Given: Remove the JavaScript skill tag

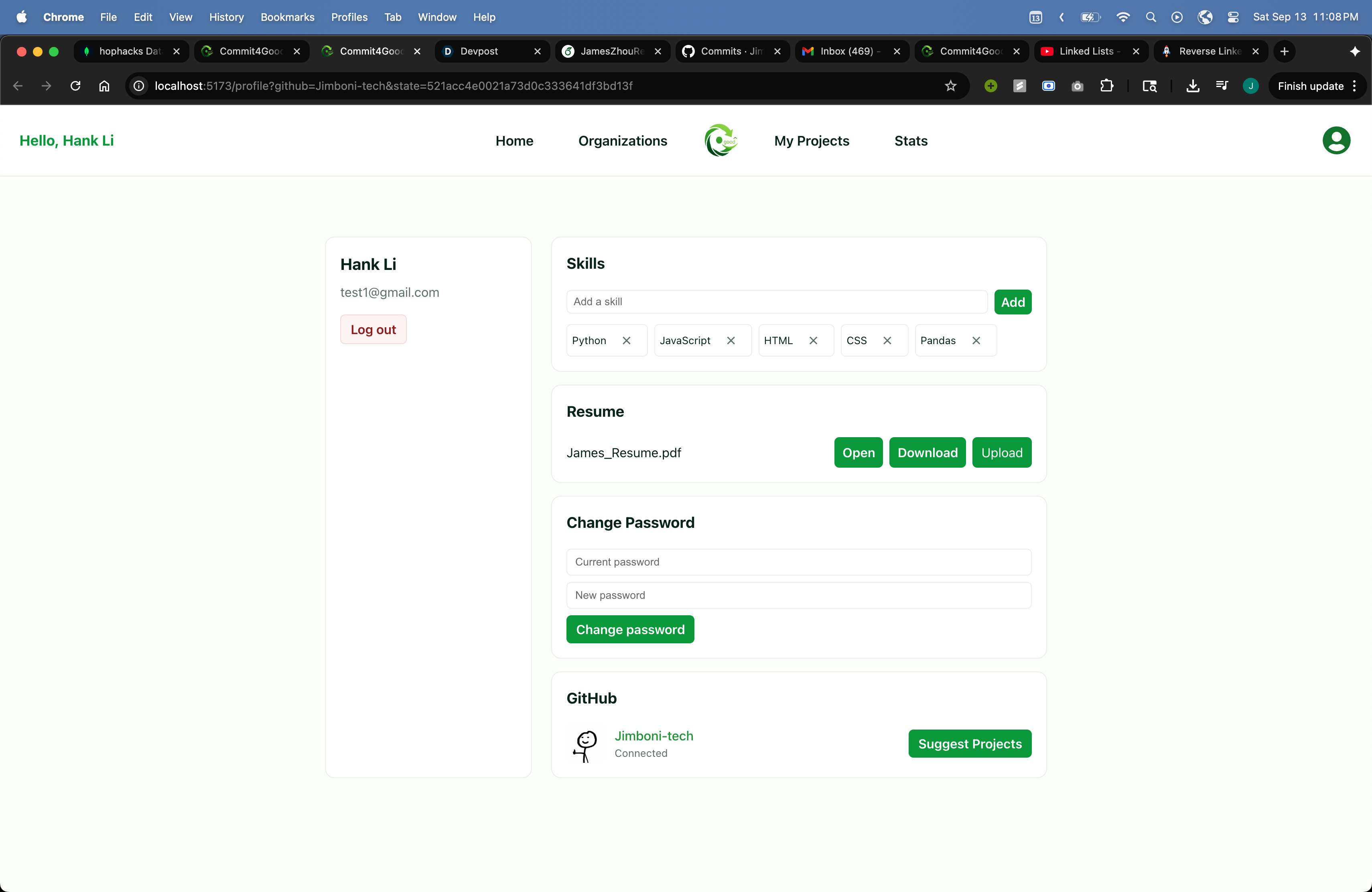Looking at the screenshot, I should 731,341.
